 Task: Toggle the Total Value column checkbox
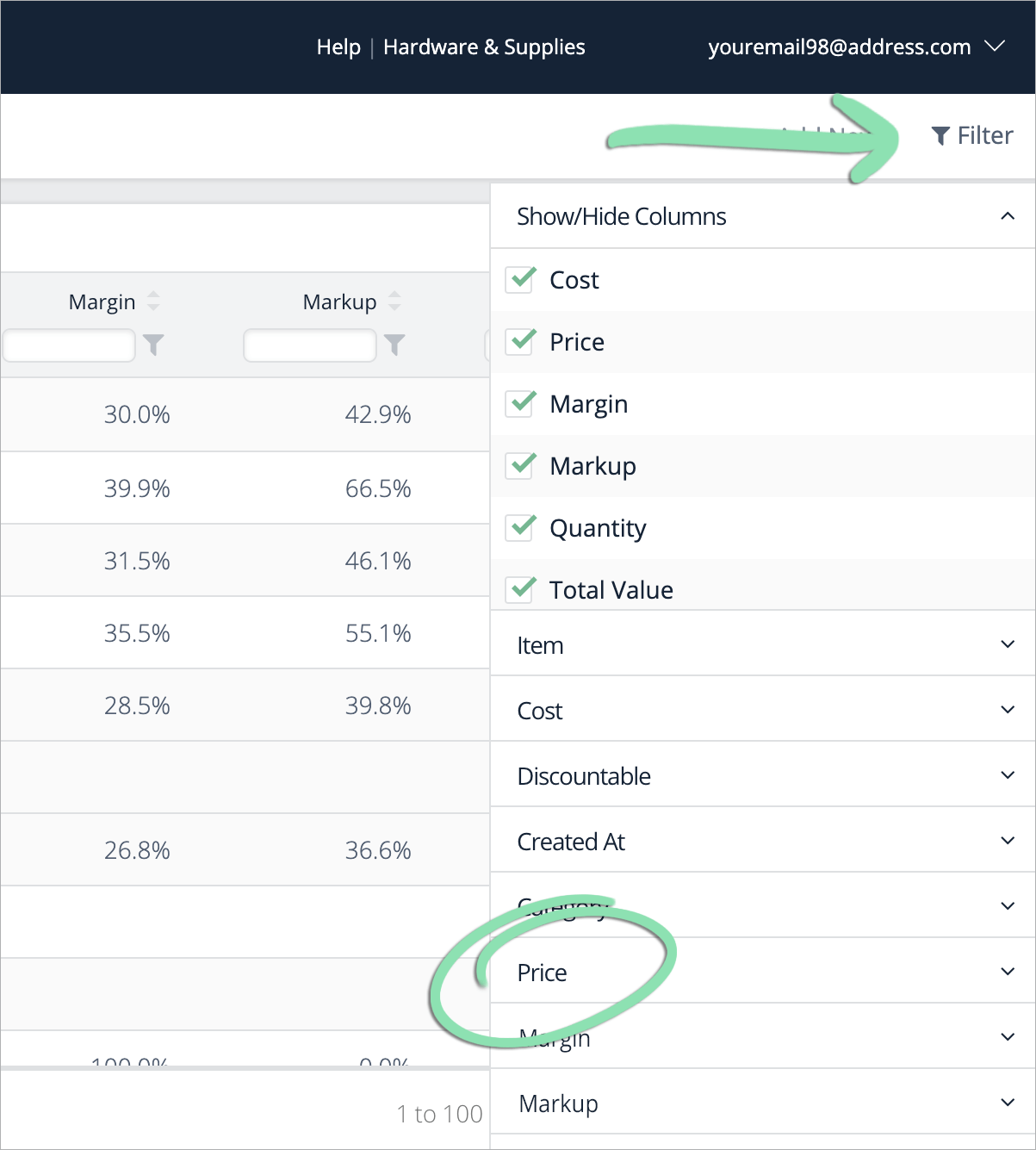(x=520, y=589)
